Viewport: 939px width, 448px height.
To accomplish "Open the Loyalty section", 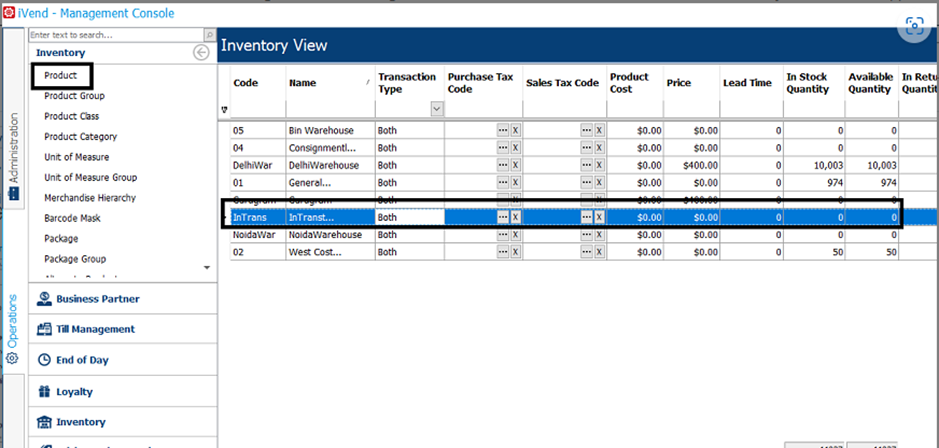I will 123,392.
